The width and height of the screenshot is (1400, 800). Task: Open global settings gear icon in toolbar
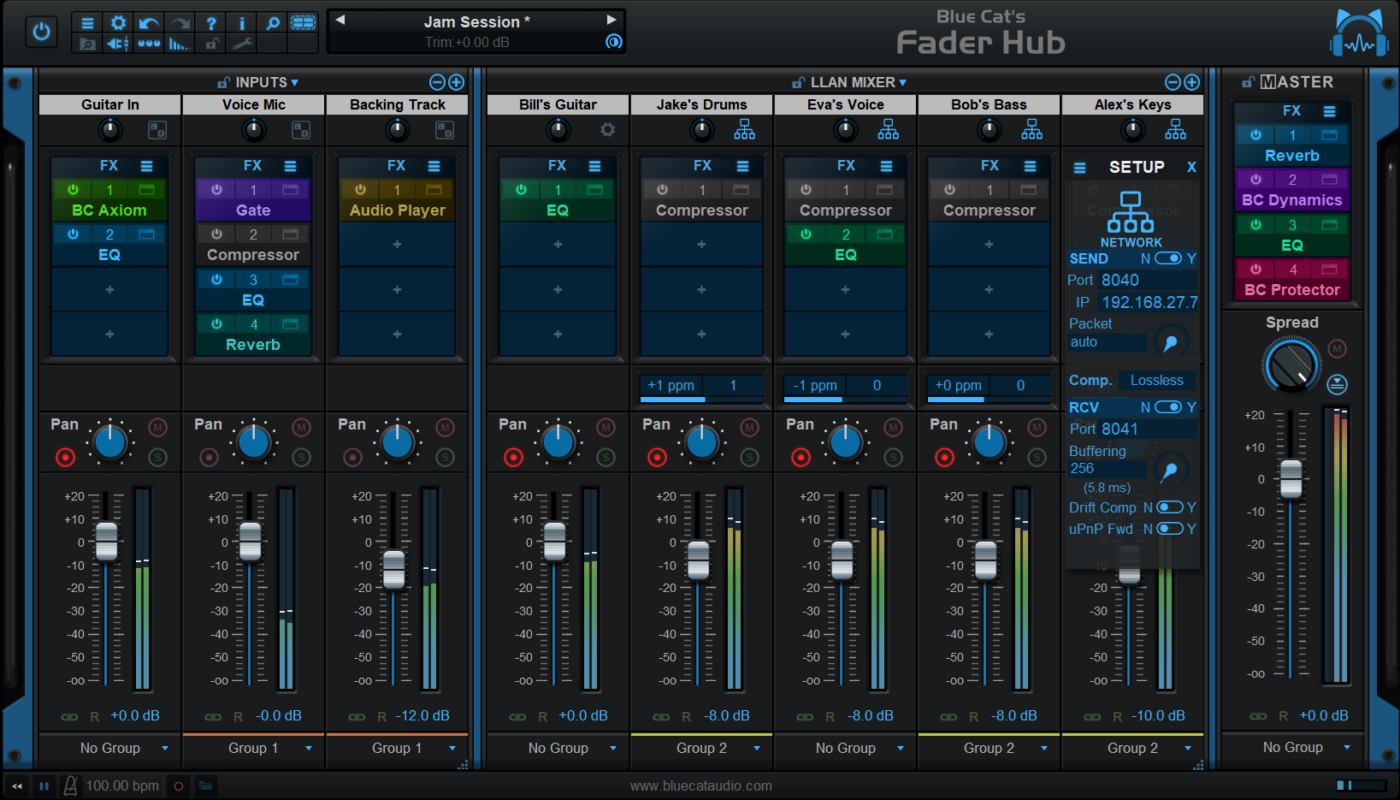(x=118, y=23)
